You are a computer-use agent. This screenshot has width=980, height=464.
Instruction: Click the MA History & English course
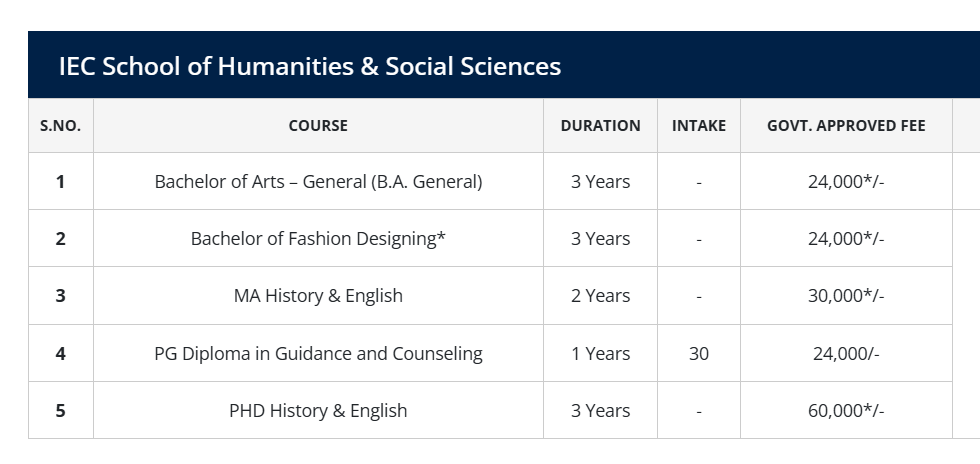pos(318,296)
